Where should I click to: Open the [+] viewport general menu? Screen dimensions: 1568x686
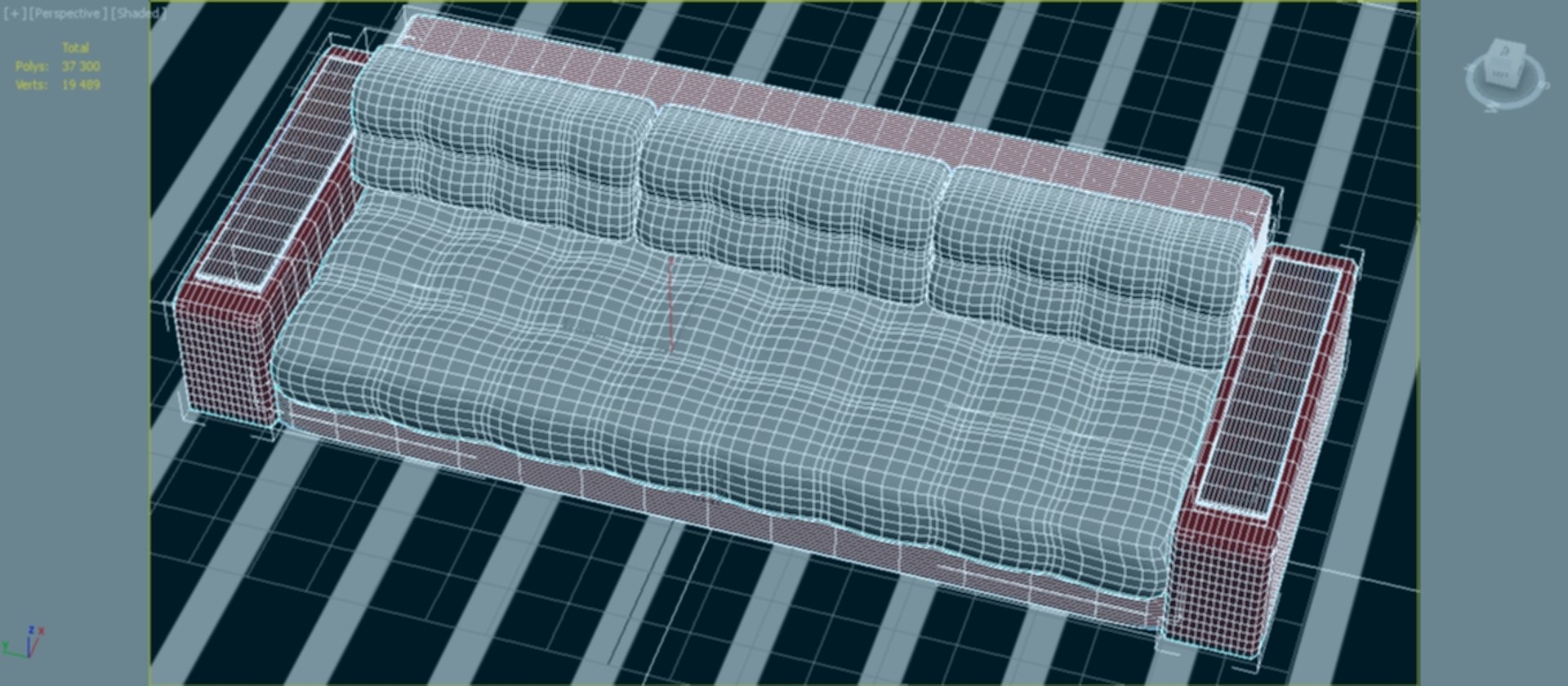tap(14, 14)
